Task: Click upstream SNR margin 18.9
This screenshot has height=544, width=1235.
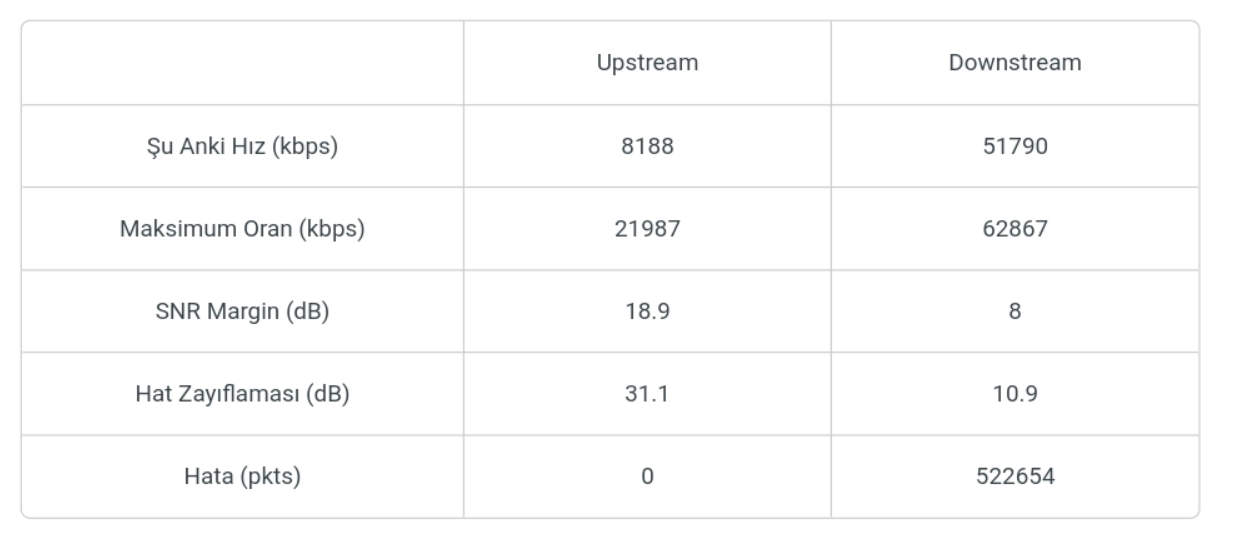Action: click(646, 311)
